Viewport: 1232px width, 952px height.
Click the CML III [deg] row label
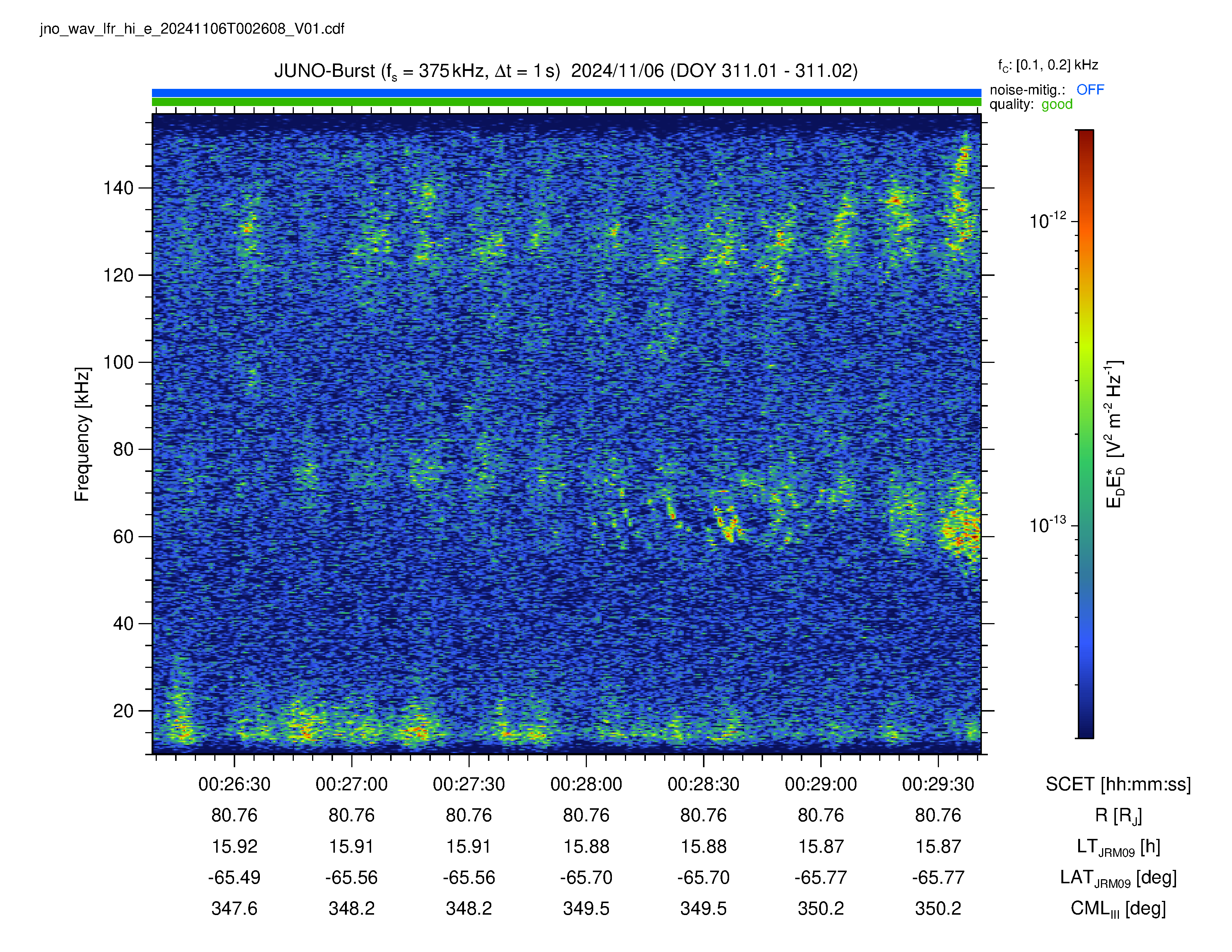click(1118, 909)
